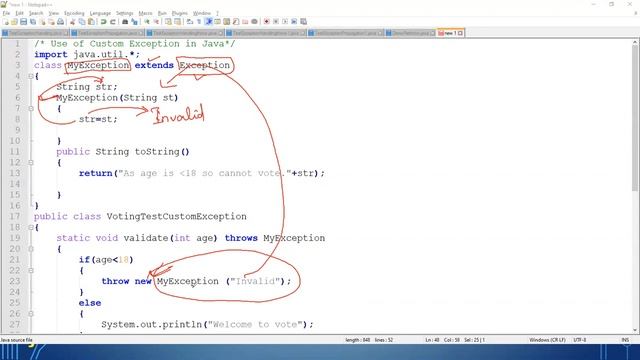Click the Save All toolbar icon
Viewport: 640px width, 360px height.
pyautogui.click(x=33, y=21)
